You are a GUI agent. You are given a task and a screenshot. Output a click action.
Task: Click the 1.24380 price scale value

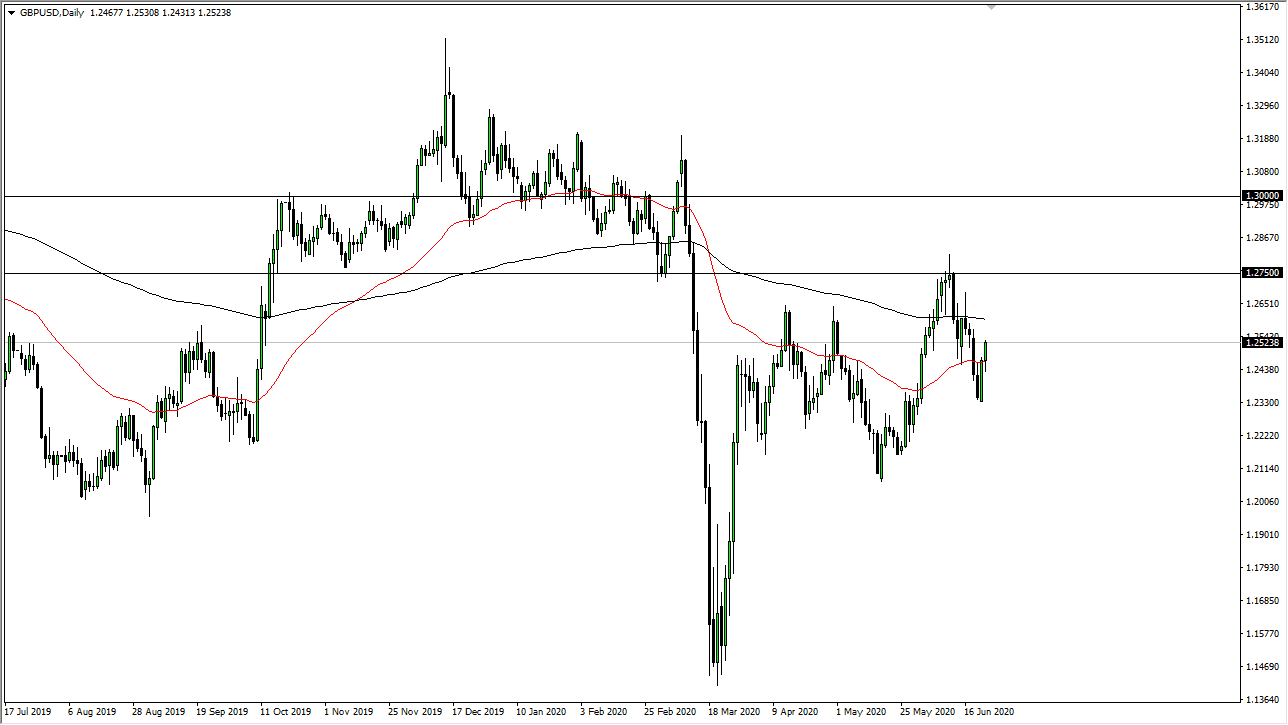[x=1263, y=370]
